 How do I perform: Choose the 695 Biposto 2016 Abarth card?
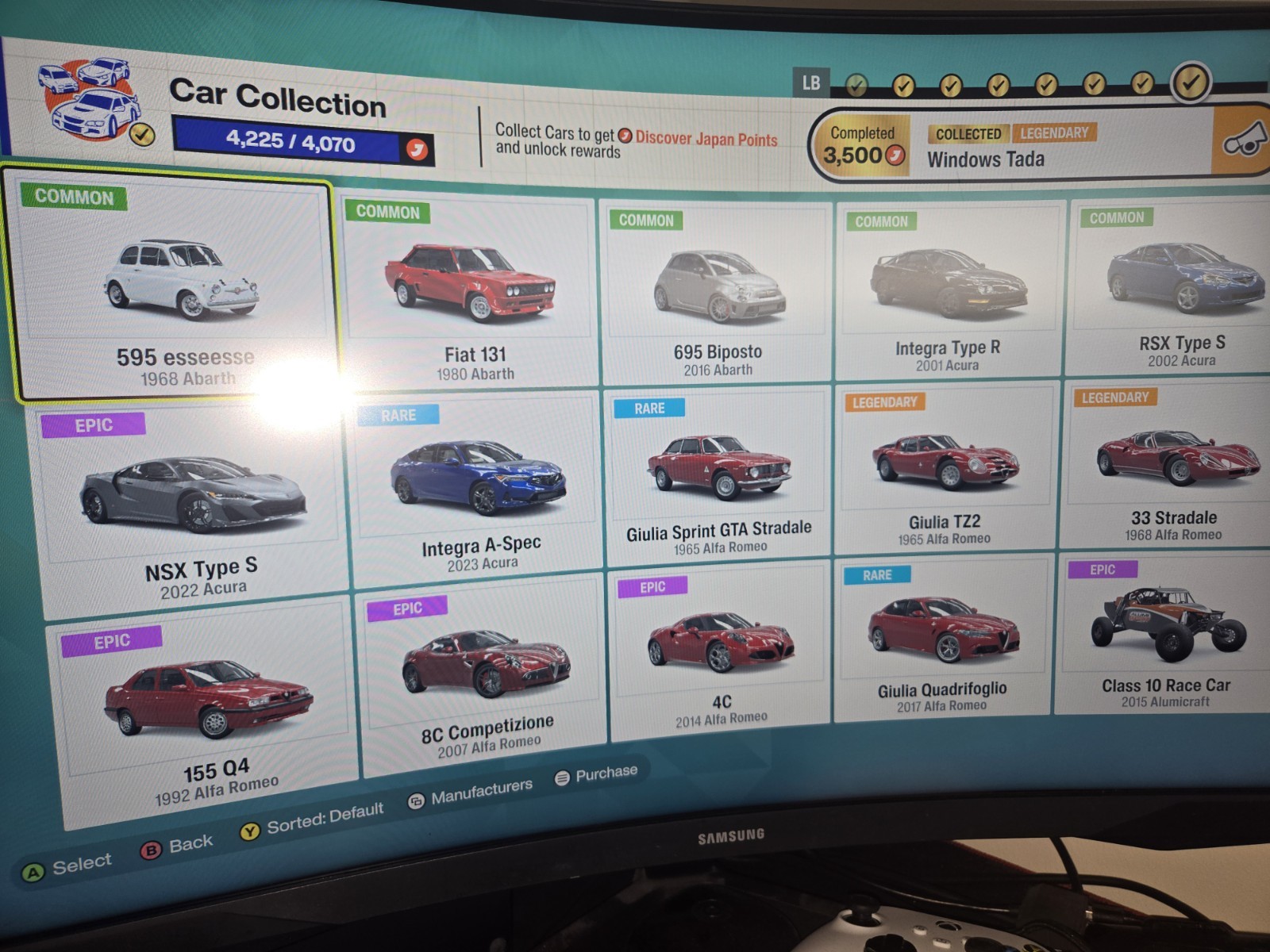[x=718, y=291]
